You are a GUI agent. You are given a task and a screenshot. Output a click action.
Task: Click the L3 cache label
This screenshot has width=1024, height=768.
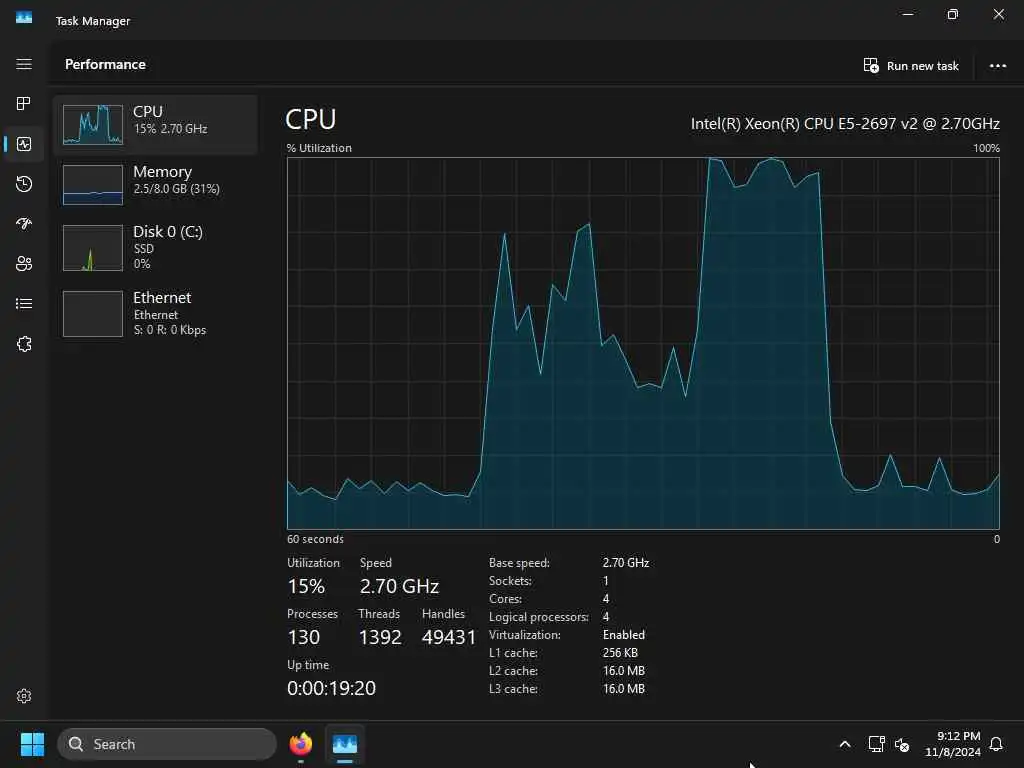(x=513, y=688)
